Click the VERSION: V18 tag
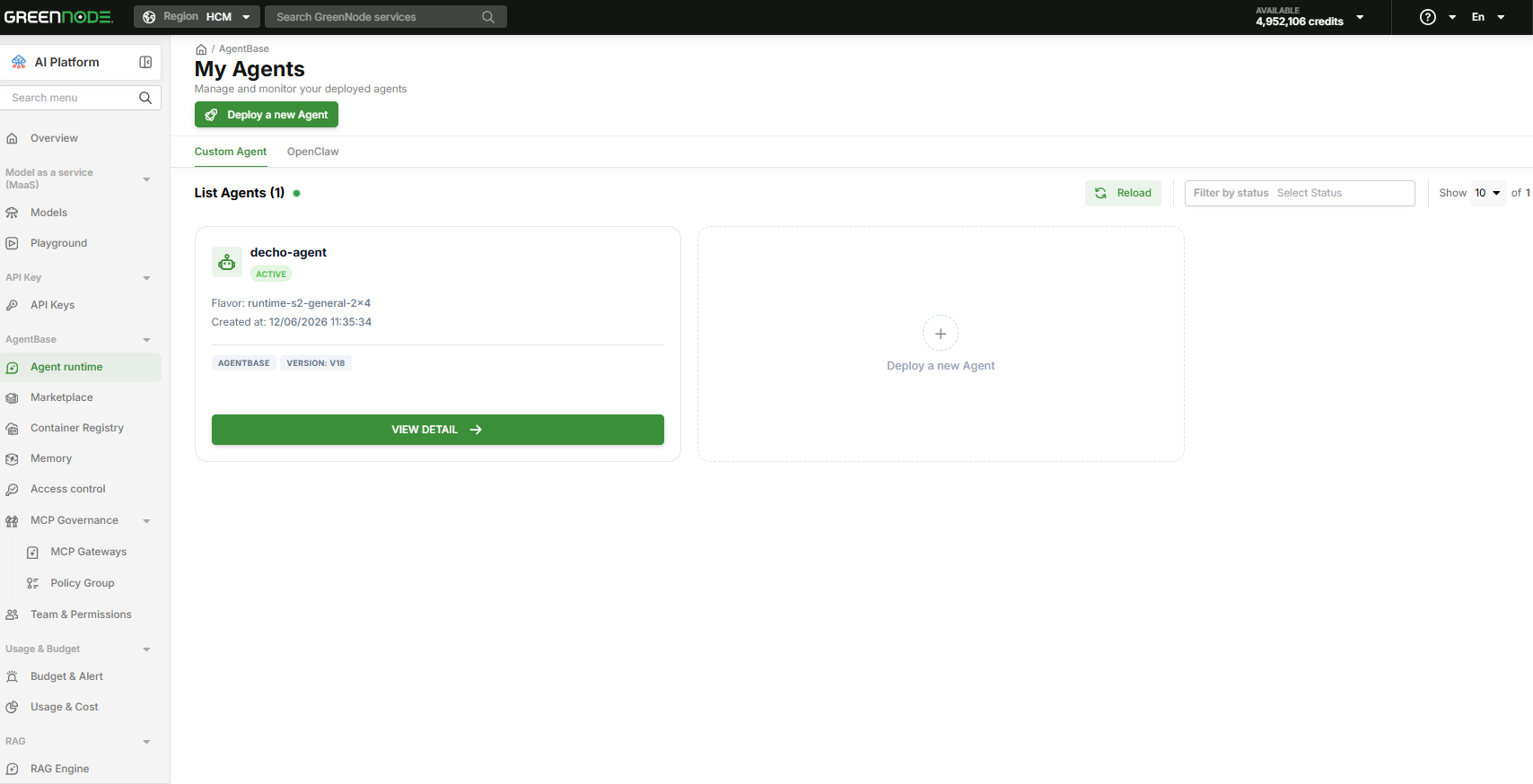Screen dimensions: 1533x784 [x=316, y=363]
